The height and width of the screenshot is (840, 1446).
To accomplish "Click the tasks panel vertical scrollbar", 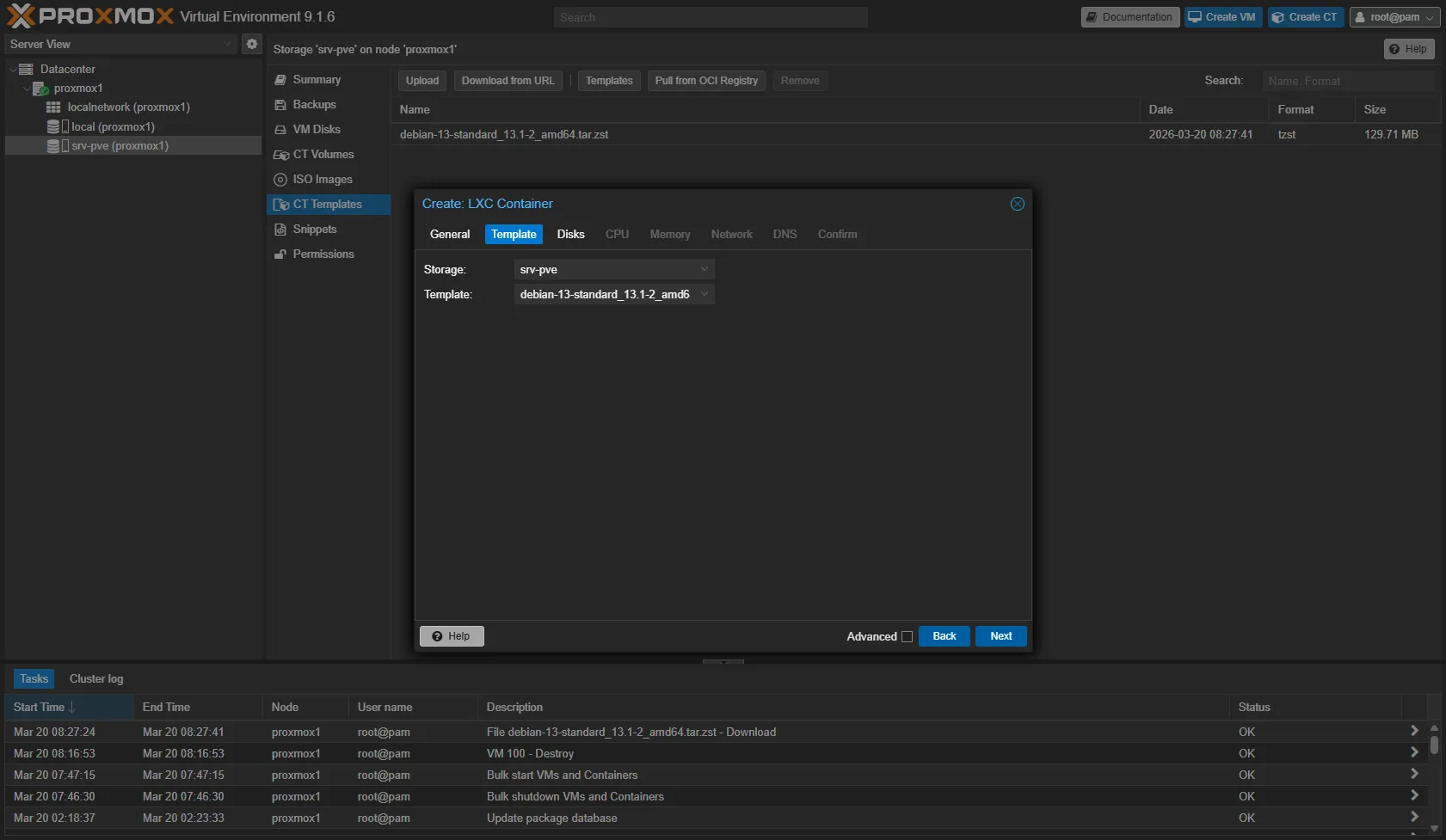I will coord(1433,745).
